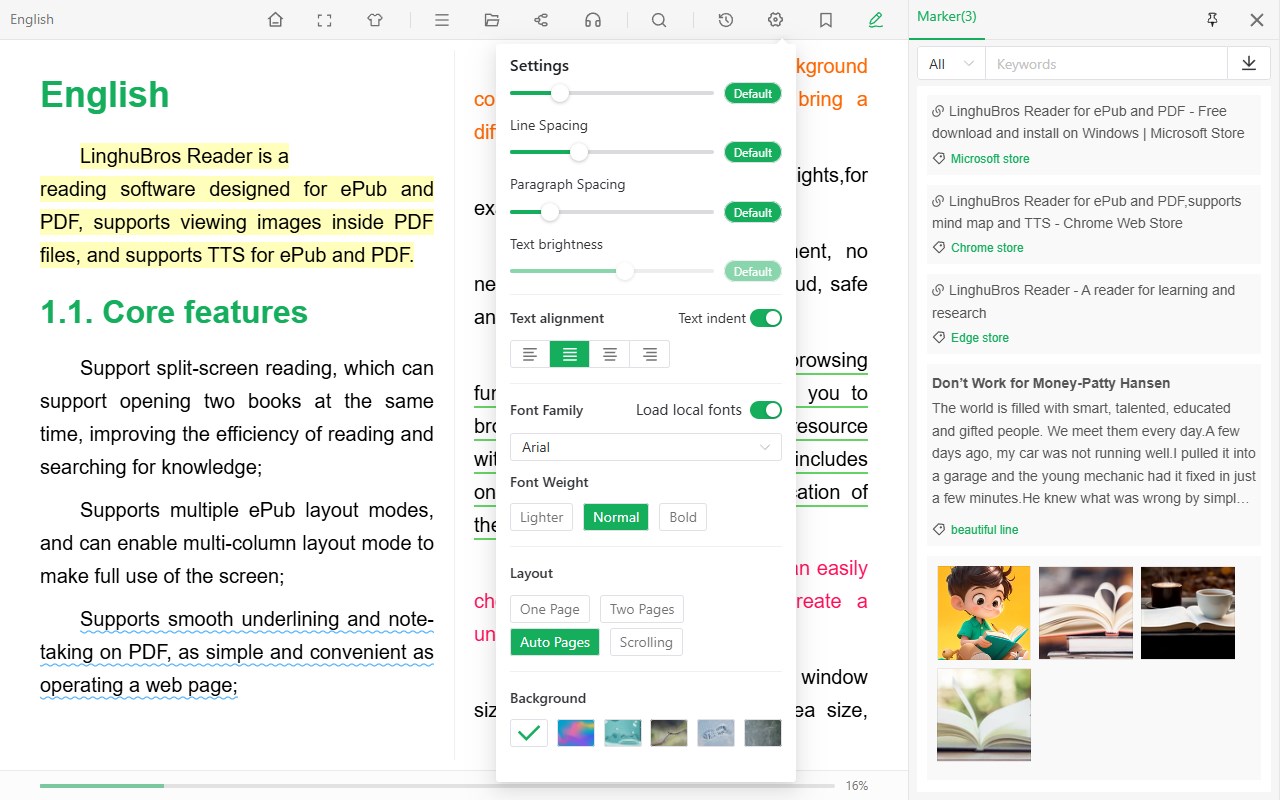This screenshot has height=800, width=1280.
Task: Select Normal font weight
Action: click(616, 517)
